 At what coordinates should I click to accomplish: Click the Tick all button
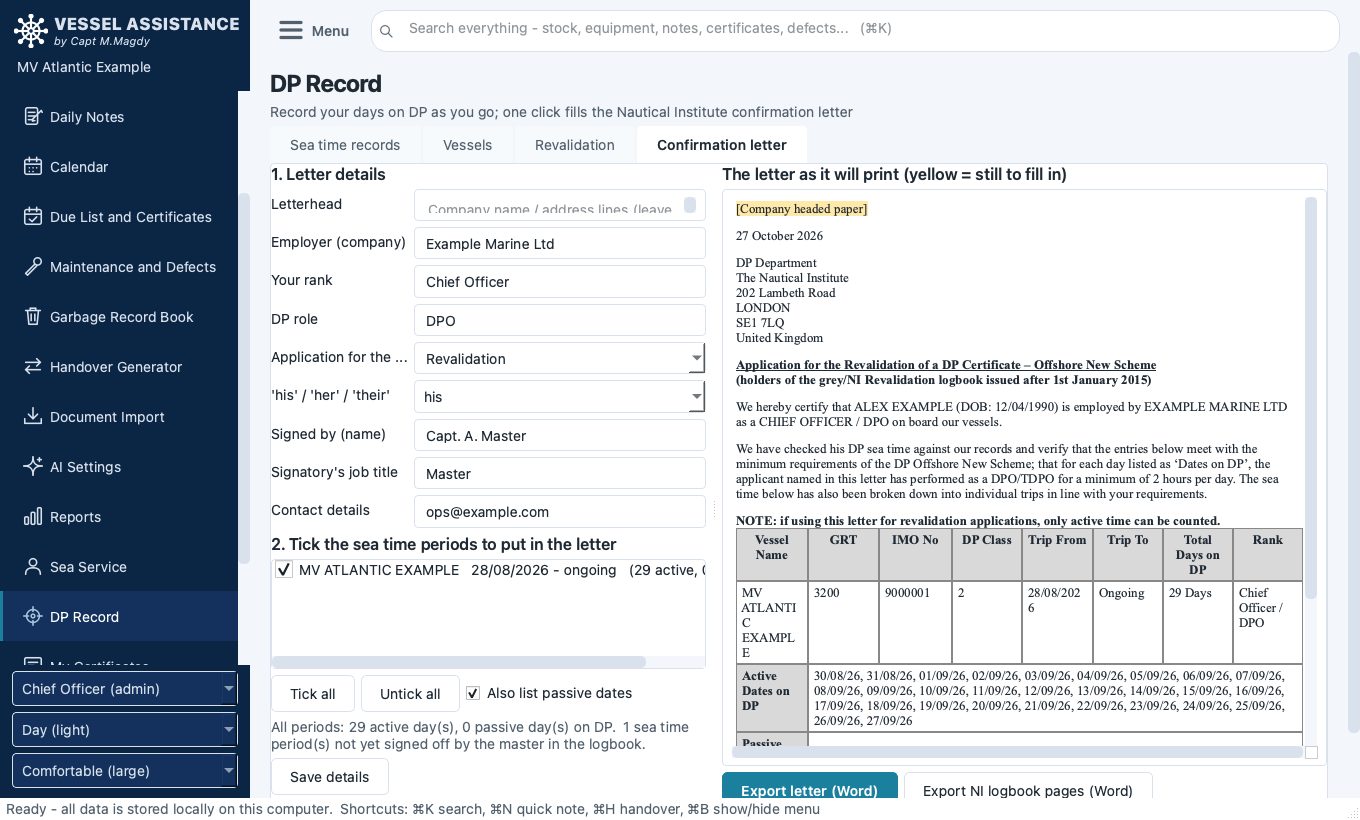coord(313,694)
